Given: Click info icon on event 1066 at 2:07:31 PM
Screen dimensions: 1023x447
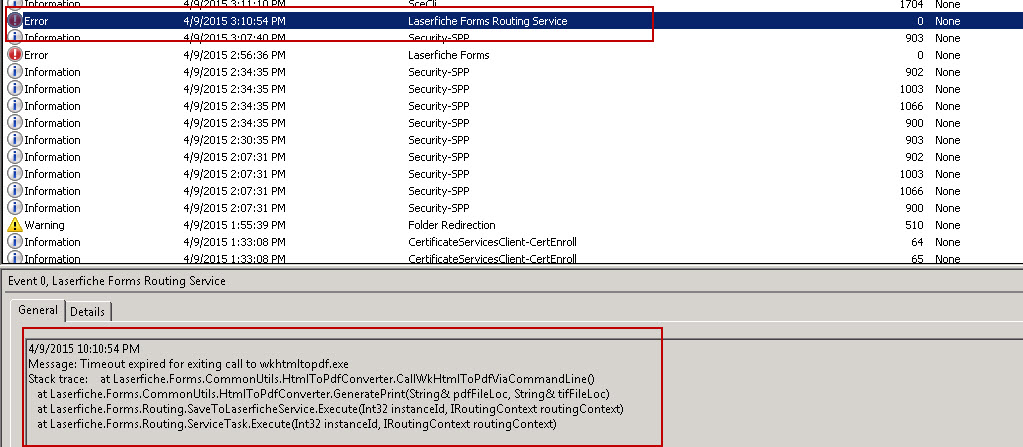Looking at the screenshot, I should (x=14, y=191).
